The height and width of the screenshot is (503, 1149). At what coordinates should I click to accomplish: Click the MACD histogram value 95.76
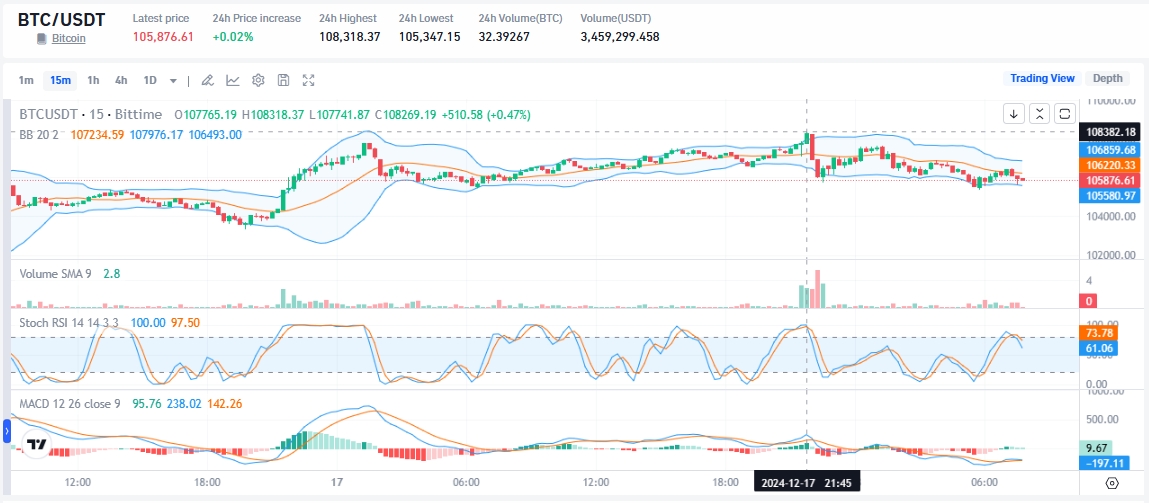(x=145, y=403)
